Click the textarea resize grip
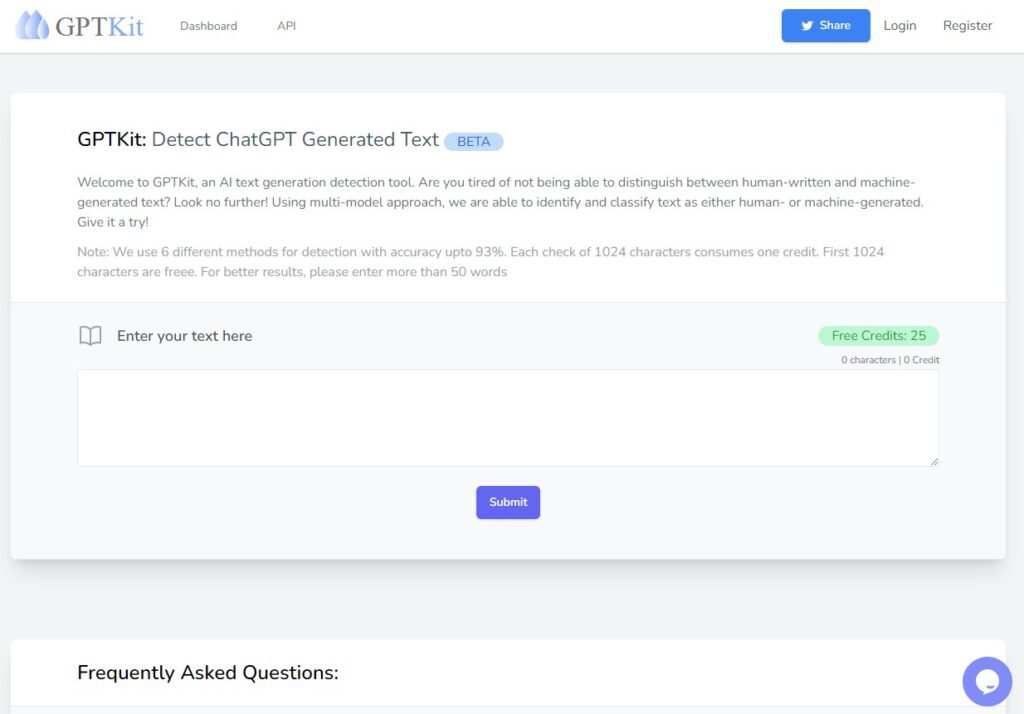The height and width of the screenshot is (714, 1024). (935, 462)
